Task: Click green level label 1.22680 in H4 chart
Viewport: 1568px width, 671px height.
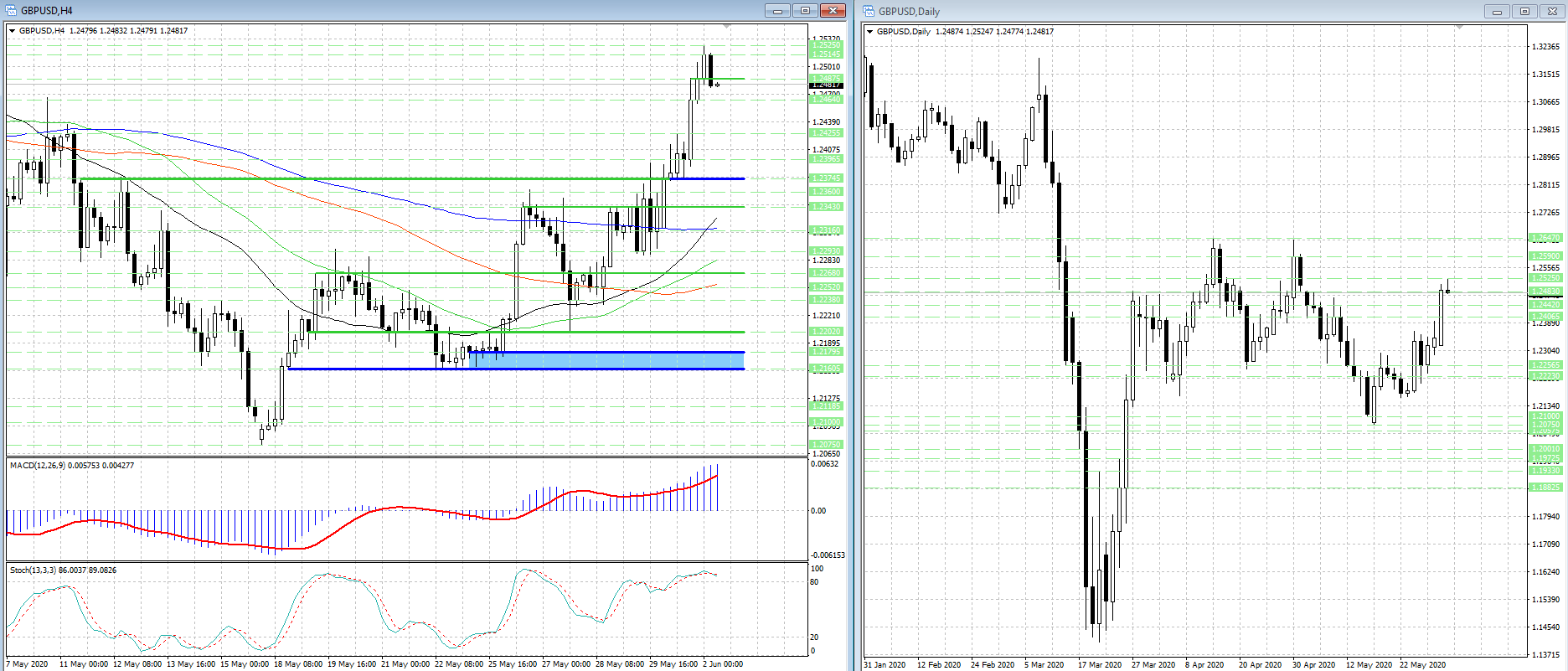Action: tap(826, 272)
